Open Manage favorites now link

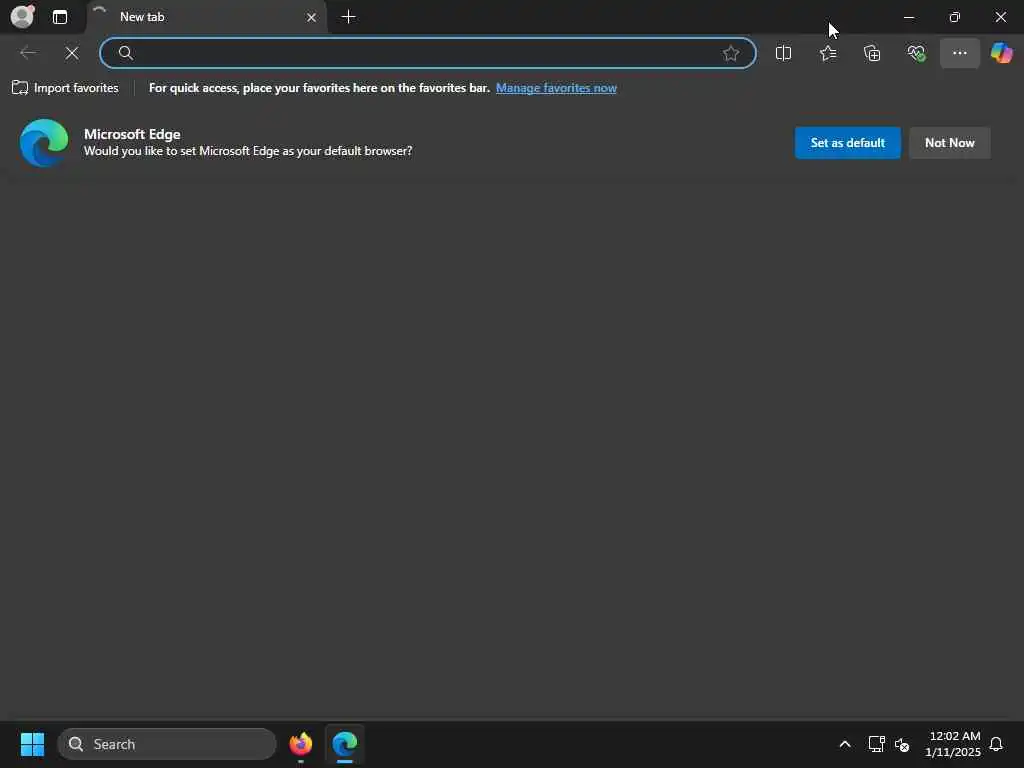point(556,88)
